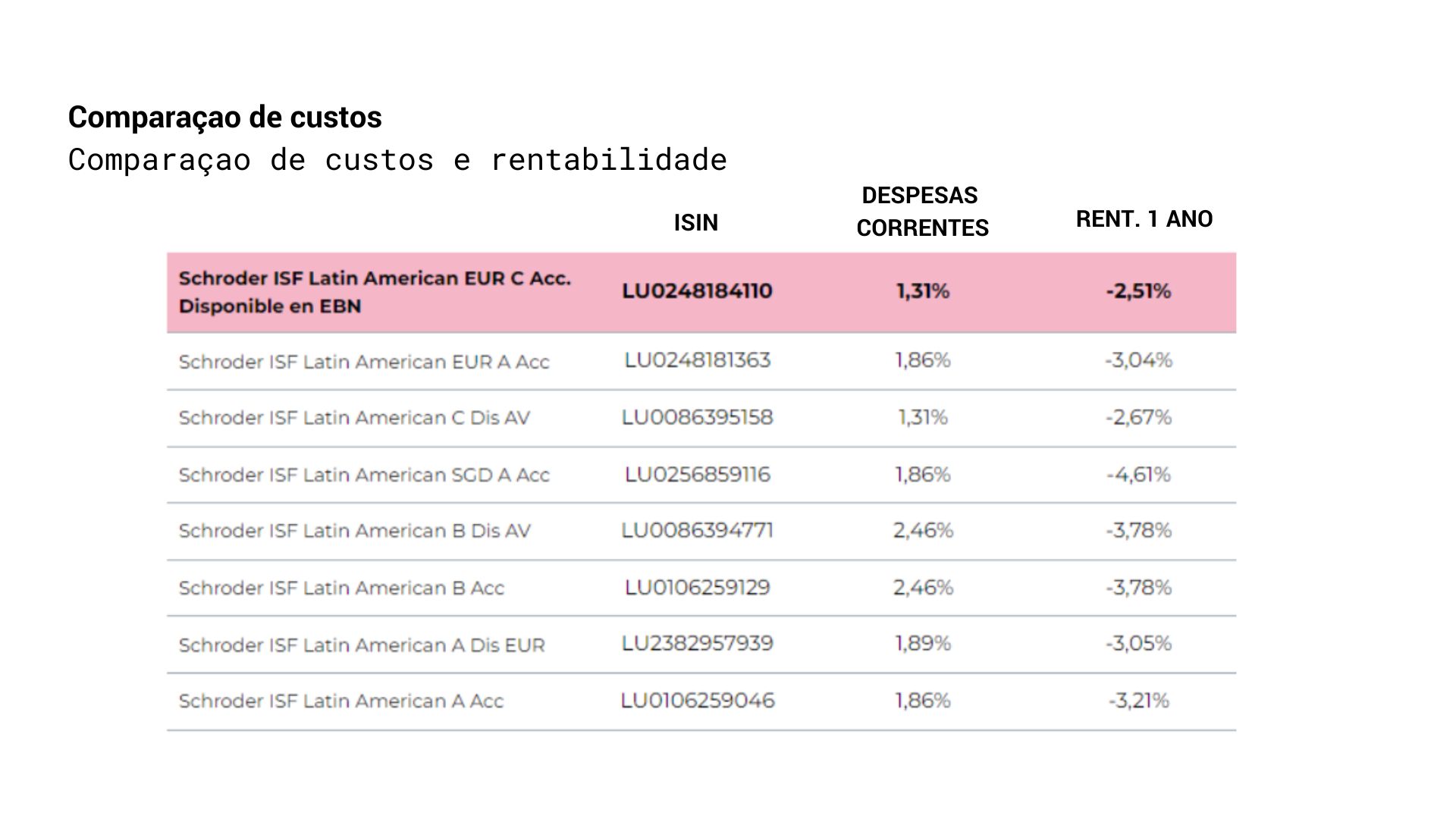
Task: Click the -2,51% return in the pink row
Action: point(1137,291)
